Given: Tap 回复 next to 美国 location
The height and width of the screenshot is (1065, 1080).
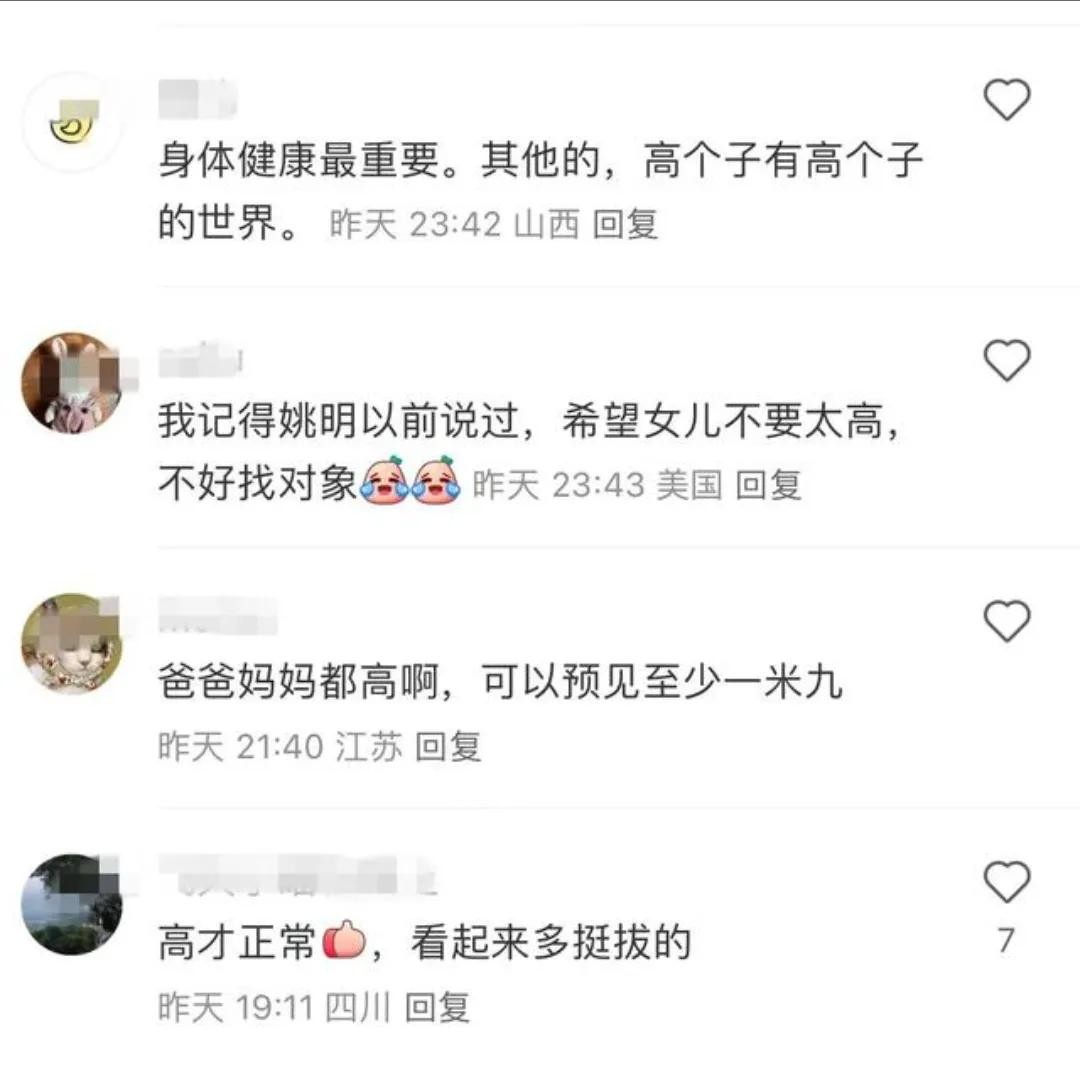Looking at the screenshot, I should pyautogui.click(x=769, y=484).
